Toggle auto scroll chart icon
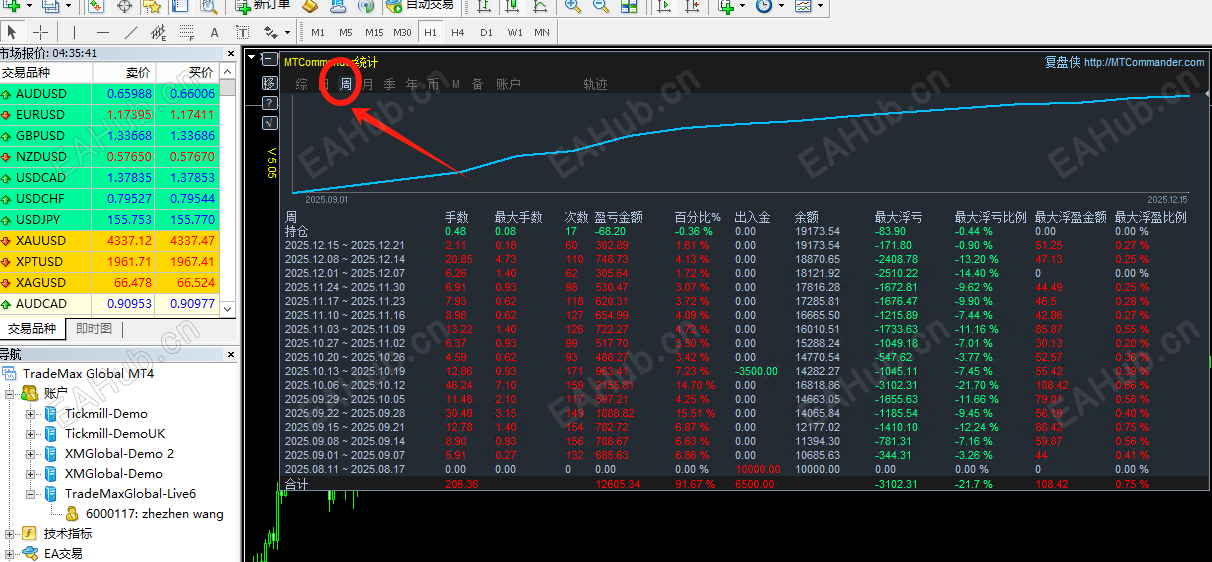Screen dimensions: 1212x562 click(x=664, y=6)
